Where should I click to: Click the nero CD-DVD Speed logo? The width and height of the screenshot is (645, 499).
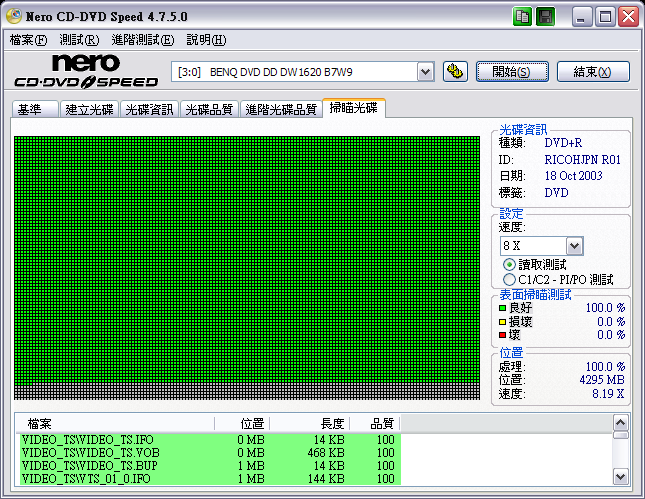coord(86,71)
